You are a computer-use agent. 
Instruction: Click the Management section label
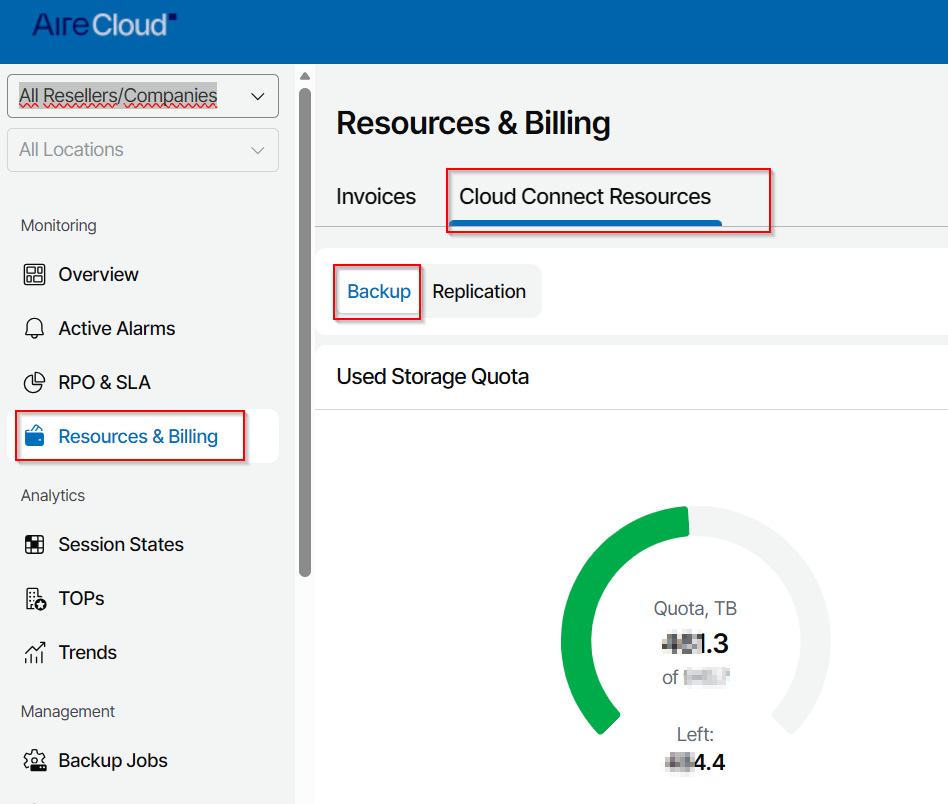68,712
